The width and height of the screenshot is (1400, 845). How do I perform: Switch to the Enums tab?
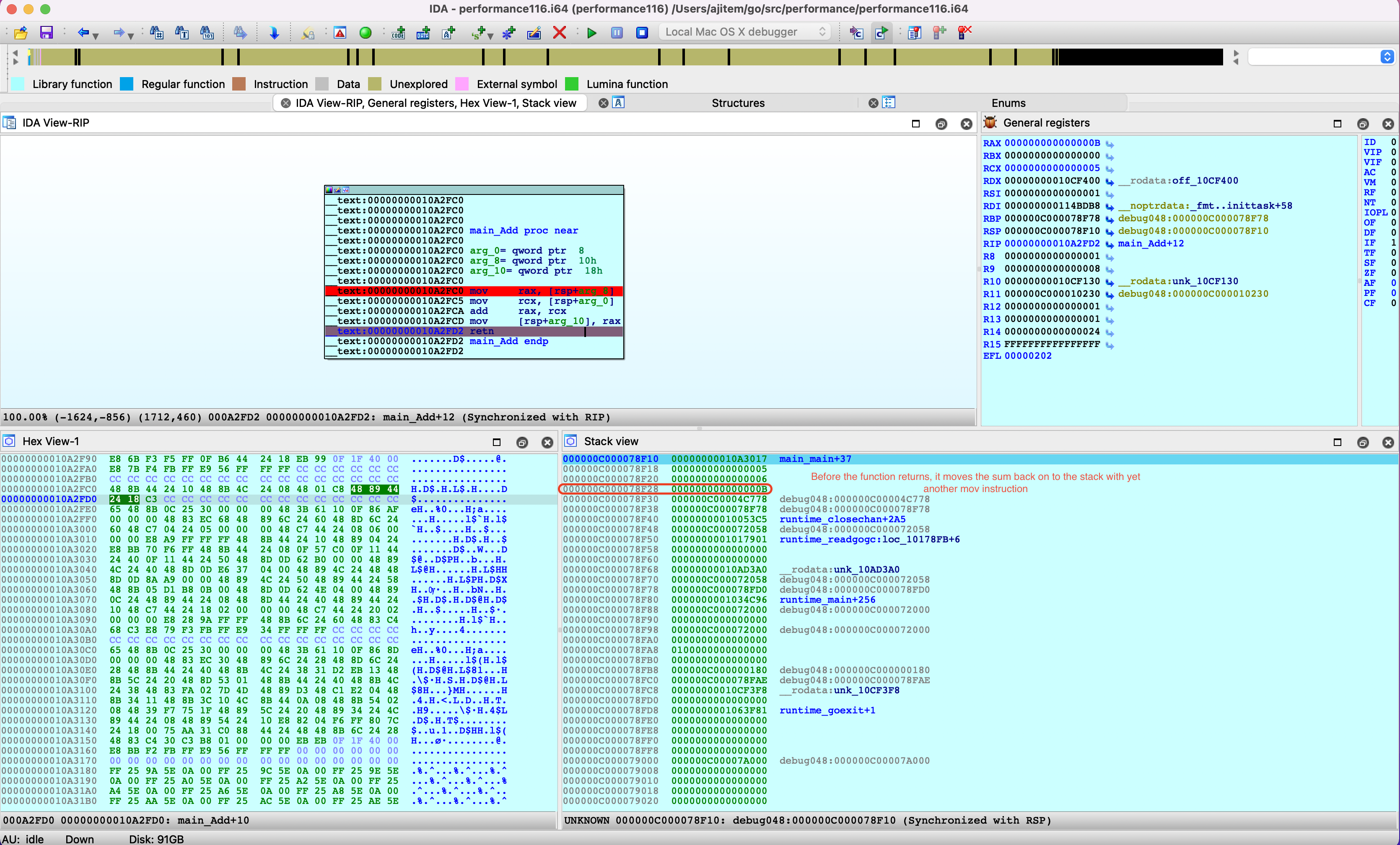(x=1008, y=103)
